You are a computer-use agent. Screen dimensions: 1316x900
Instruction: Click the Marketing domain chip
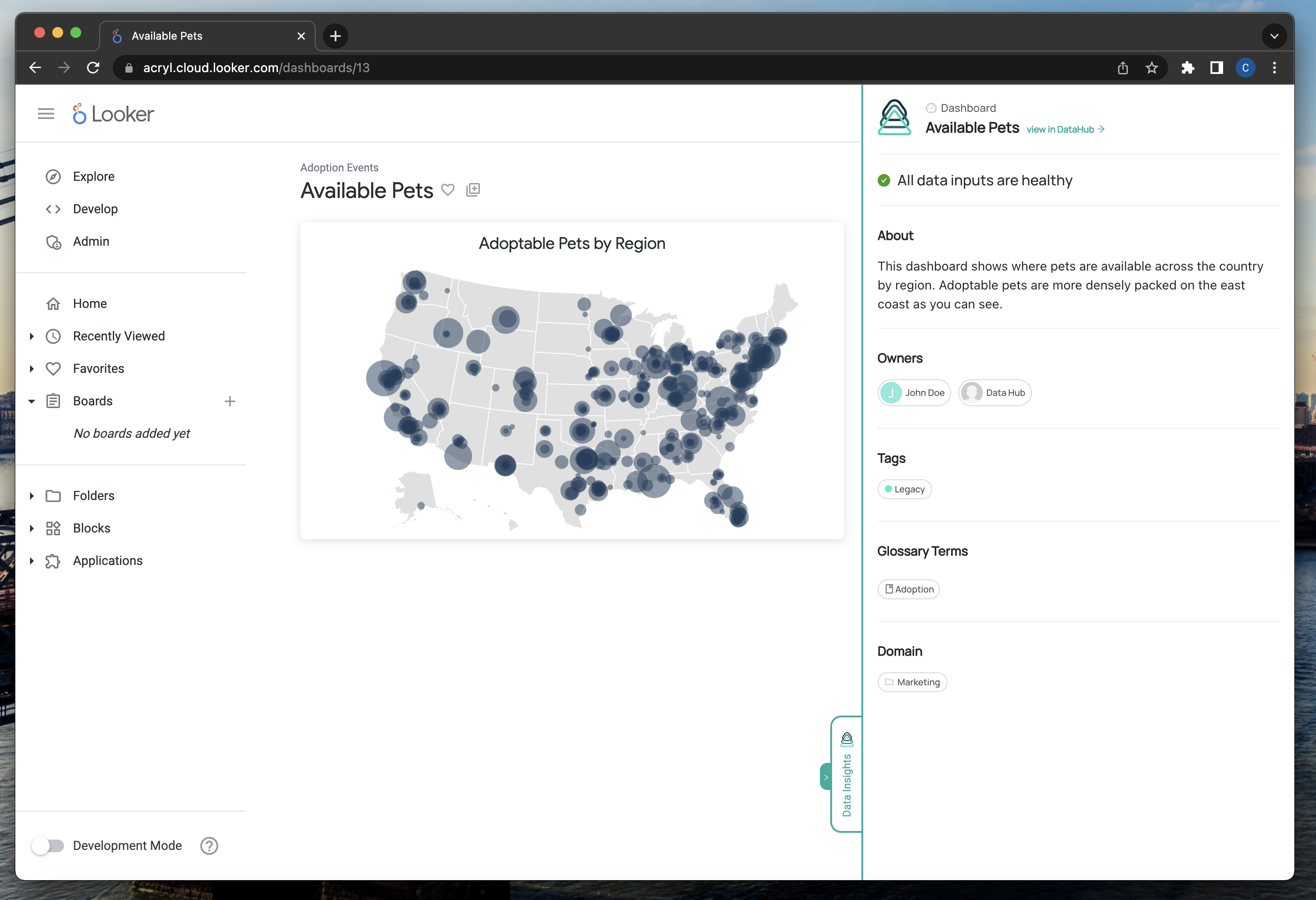click(912, 682)
